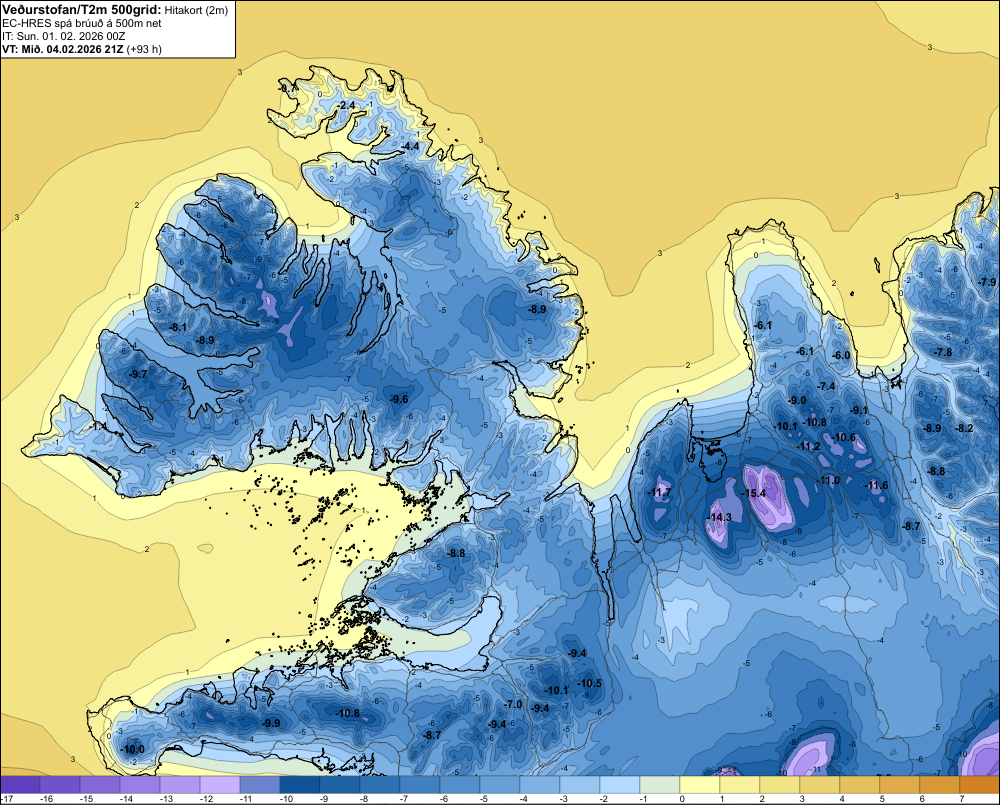1000x805 pixels.
Task: Click the -7.9 temperature label
Action: (x=987, y=282)
